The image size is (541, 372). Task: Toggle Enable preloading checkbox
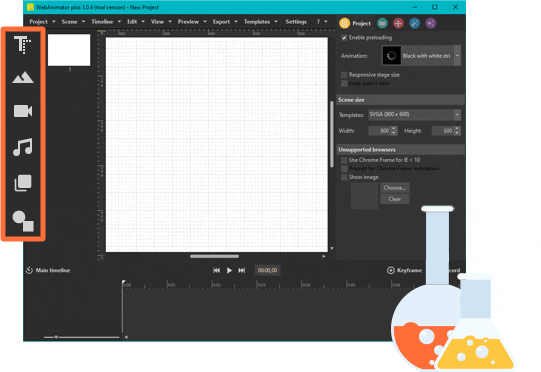[x=344, y=38]
